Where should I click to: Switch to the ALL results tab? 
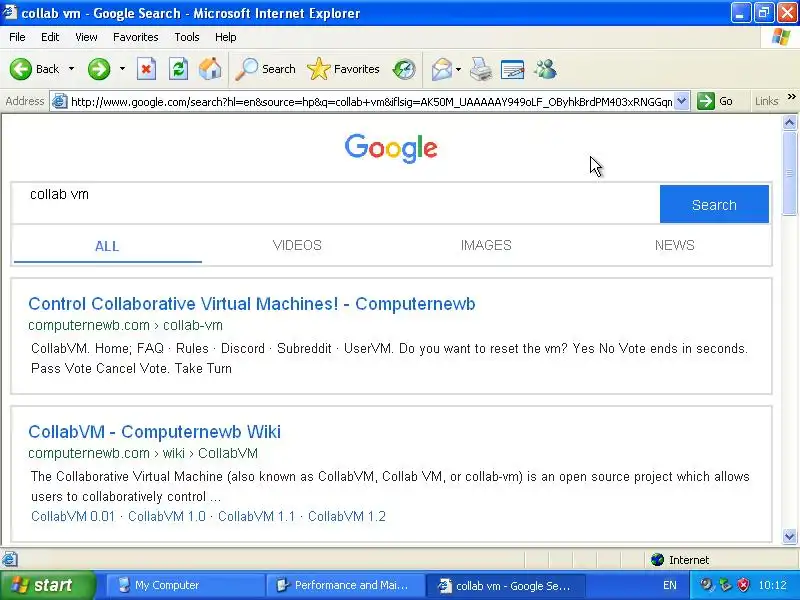tap(107, 246)
